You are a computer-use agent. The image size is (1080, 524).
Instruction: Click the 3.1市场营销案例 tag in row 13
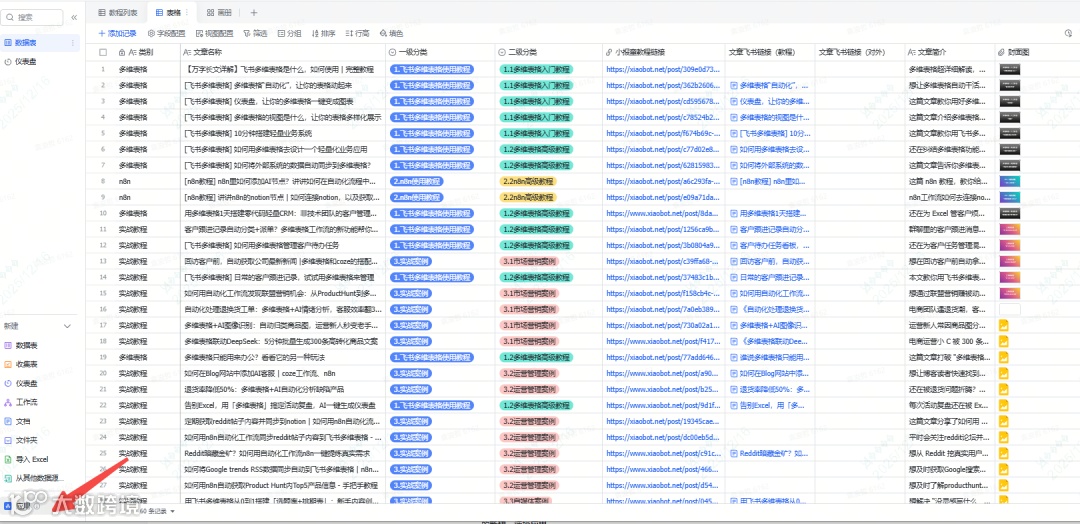point(528,261)
